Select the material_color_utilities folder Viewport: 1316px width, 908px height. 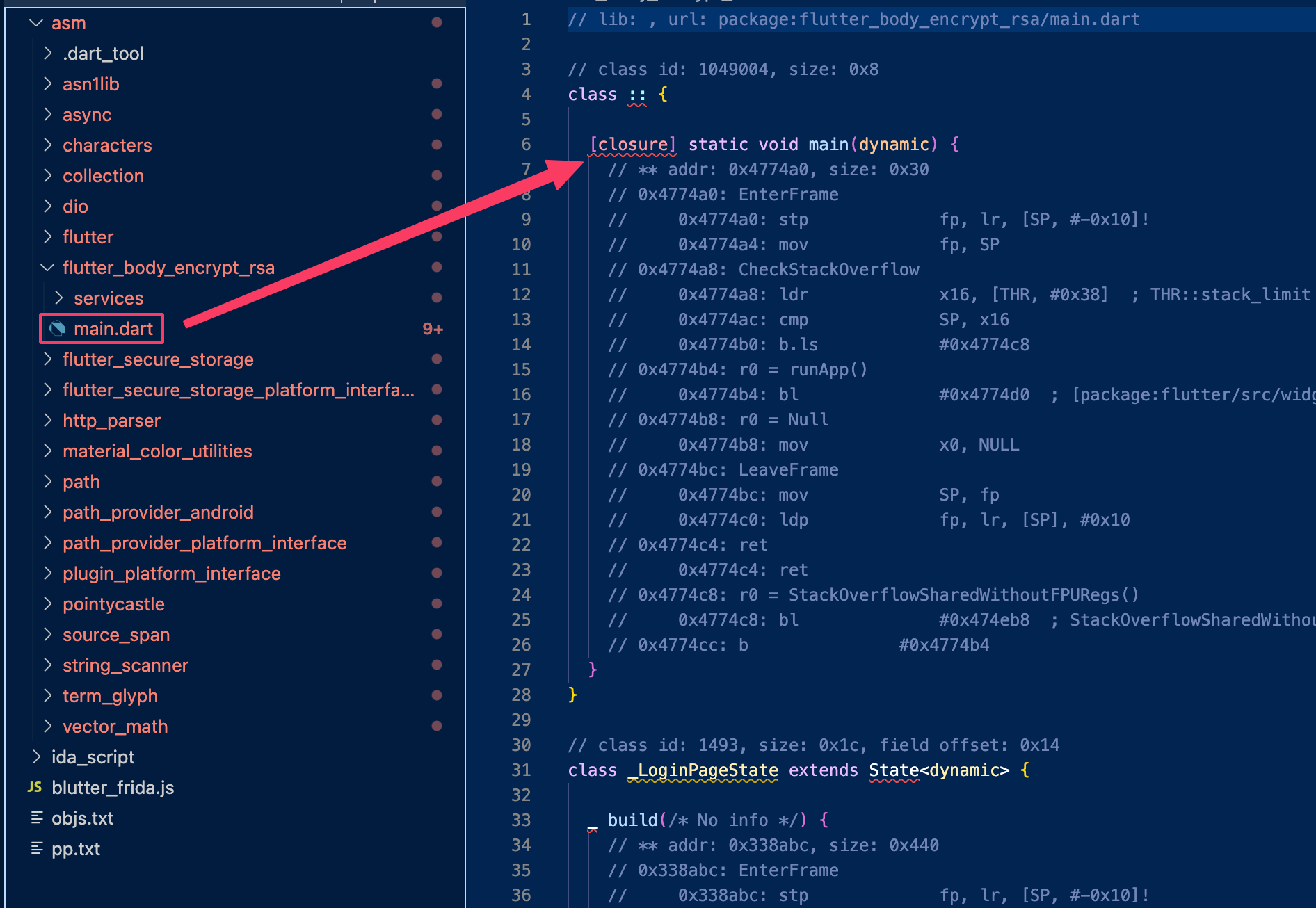tap(157, 451)
